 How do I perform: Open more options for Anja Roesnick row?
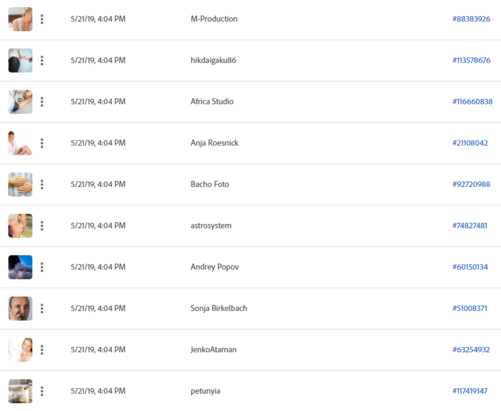[x=42, y=143]
